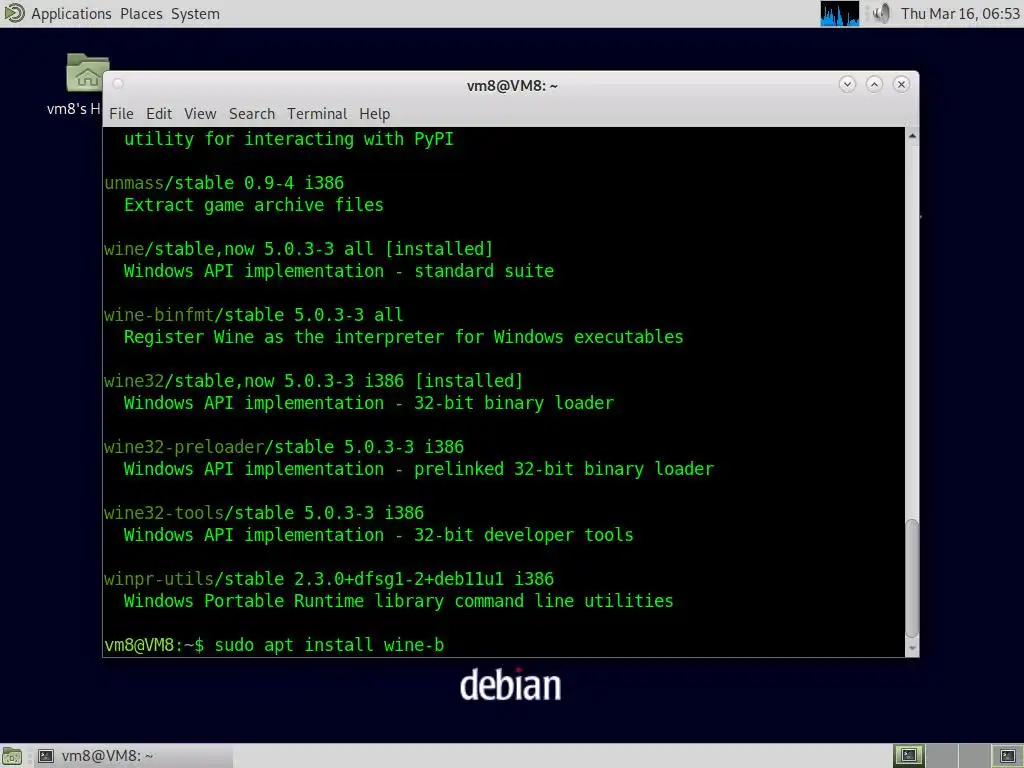This screenshot has width=1024, height=768.
Task: Open the Applications menu in the top panel
Action: click(71, 14)
